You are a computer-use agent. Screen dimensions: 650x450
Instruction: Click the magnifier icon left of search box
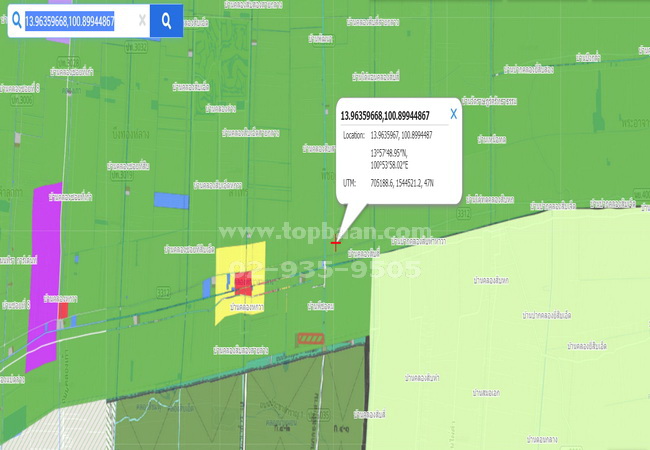tap(16, 20)
